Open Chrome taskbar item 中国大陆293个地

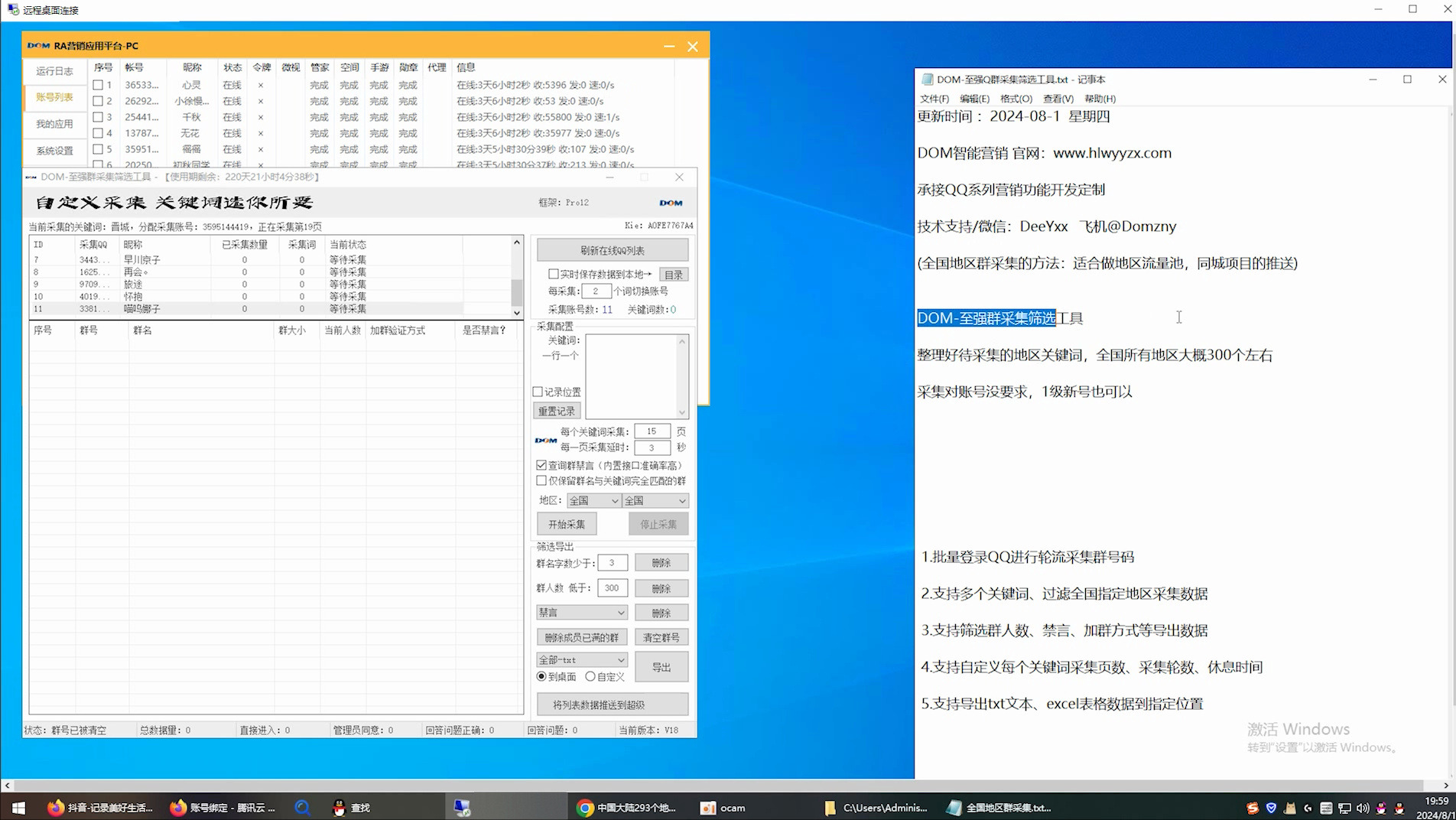point(627,808)
